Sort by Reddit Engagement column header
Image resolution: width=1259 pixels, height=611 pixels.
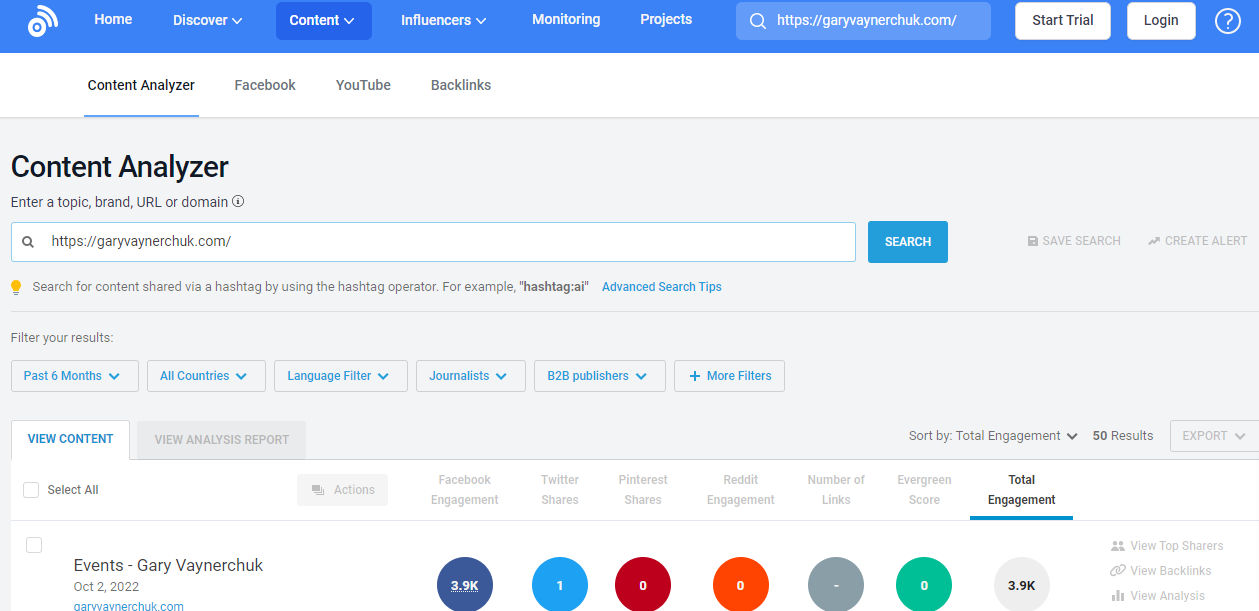741,490
